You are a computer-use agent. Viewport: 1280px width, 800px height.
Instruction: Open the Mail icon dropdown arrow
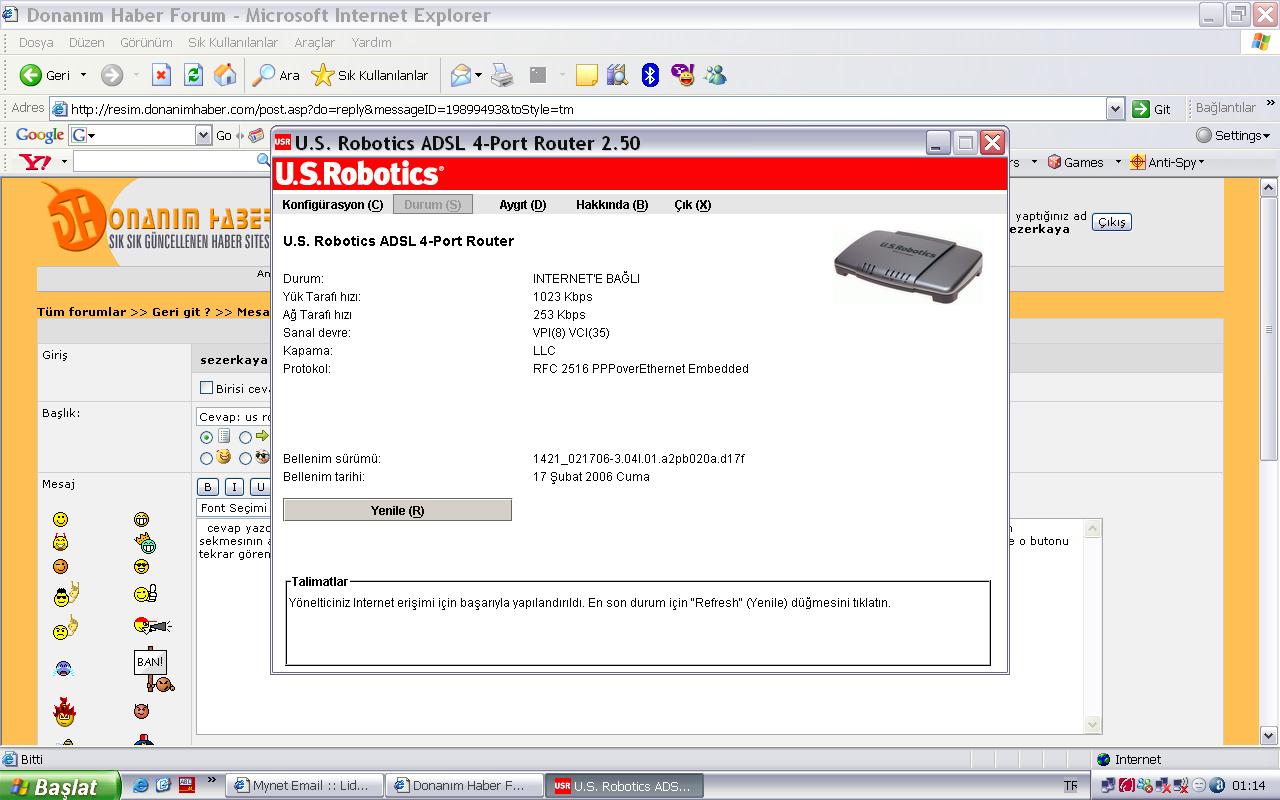click(478, 75)
